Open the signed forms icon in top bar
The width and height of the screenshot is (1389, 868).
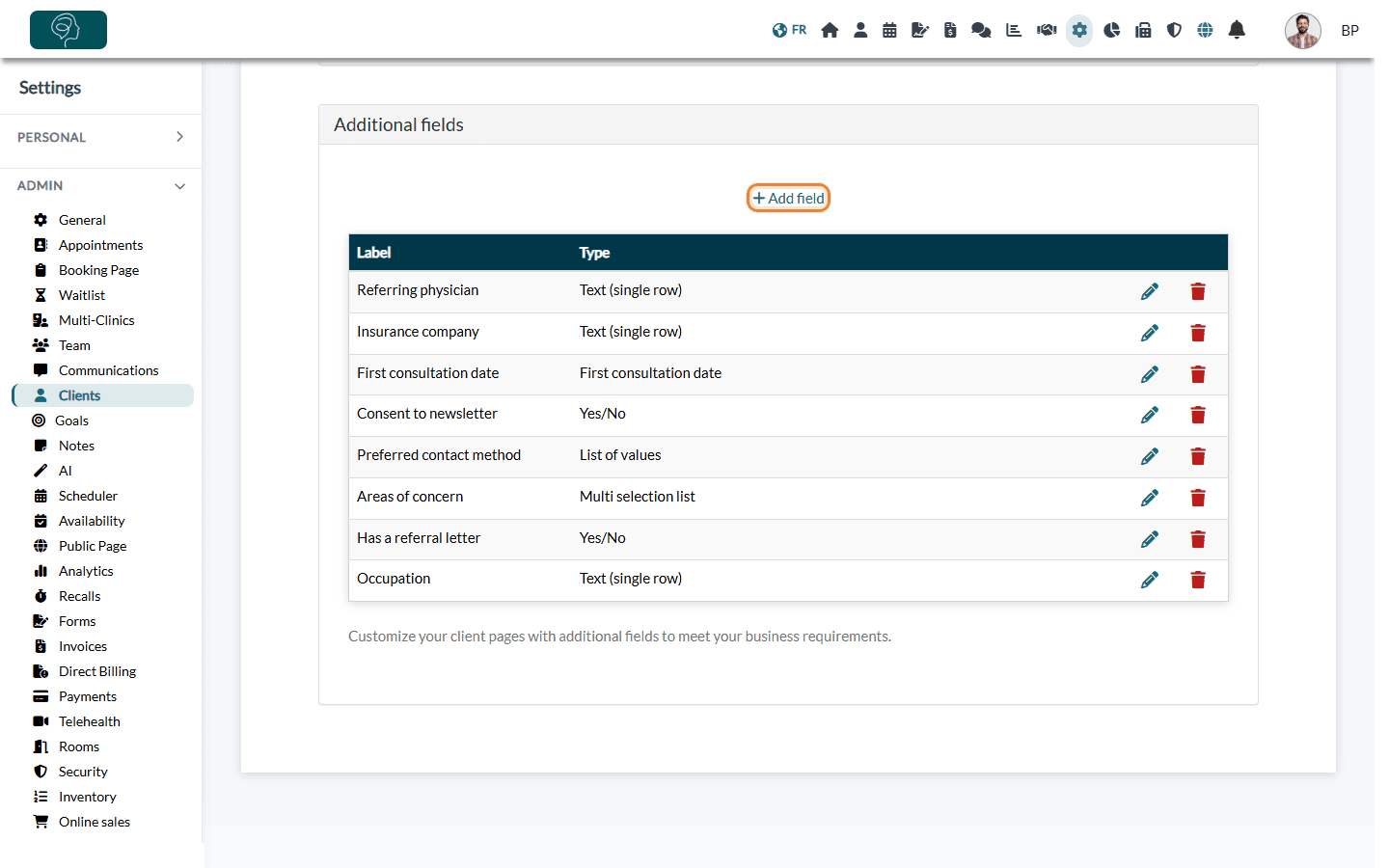[x=920, y=30]
